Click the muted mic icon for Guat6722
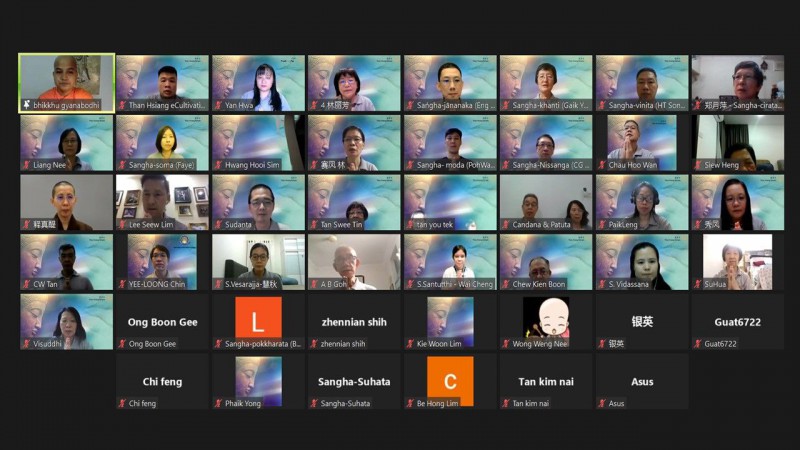This screenshot has height=450, width=800. tap(698, 344)
